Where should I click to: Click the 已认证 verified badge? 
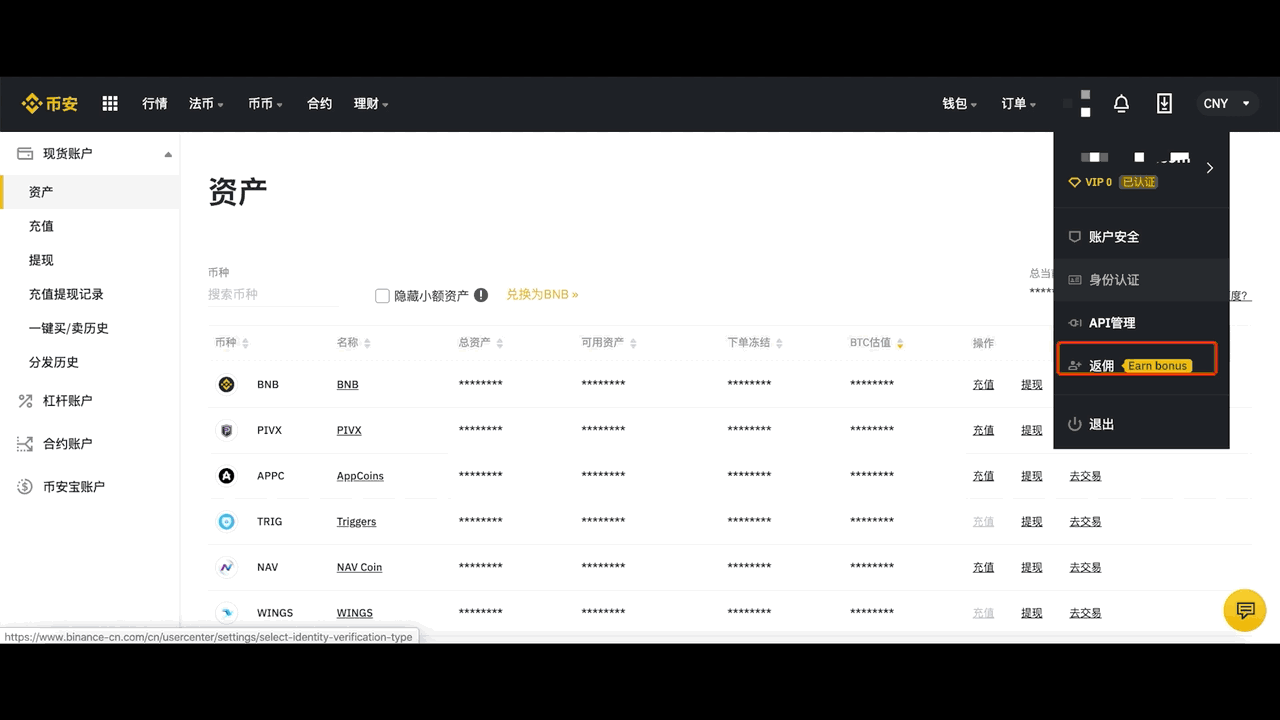pyautogui.click(x=1139, y=182)
